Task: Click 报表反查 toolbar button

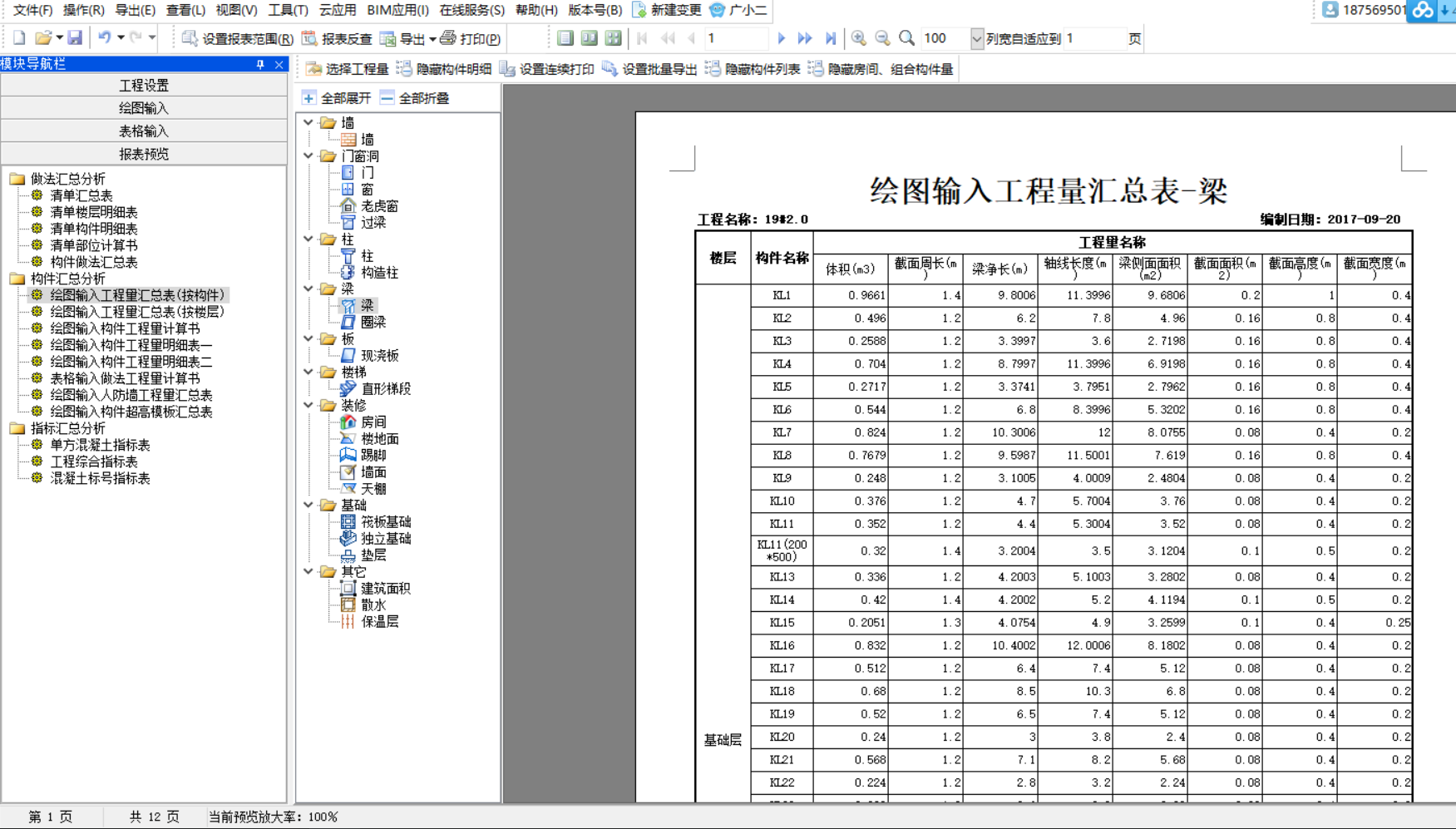Action: 337,38
